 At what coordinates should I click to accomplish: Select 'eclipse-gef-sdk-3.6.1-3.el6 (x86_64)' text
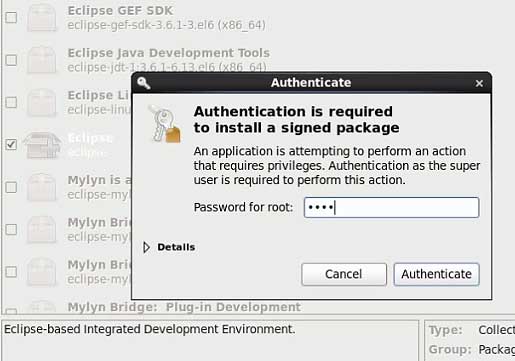pyautogui.click(x=167, y=25)
